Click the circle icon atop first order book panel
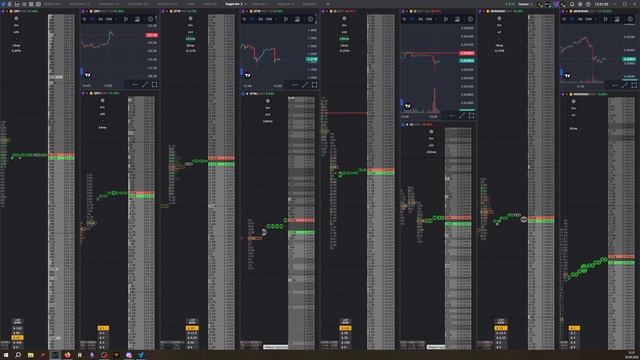This screenshot has height=360, width=640. 16,18
